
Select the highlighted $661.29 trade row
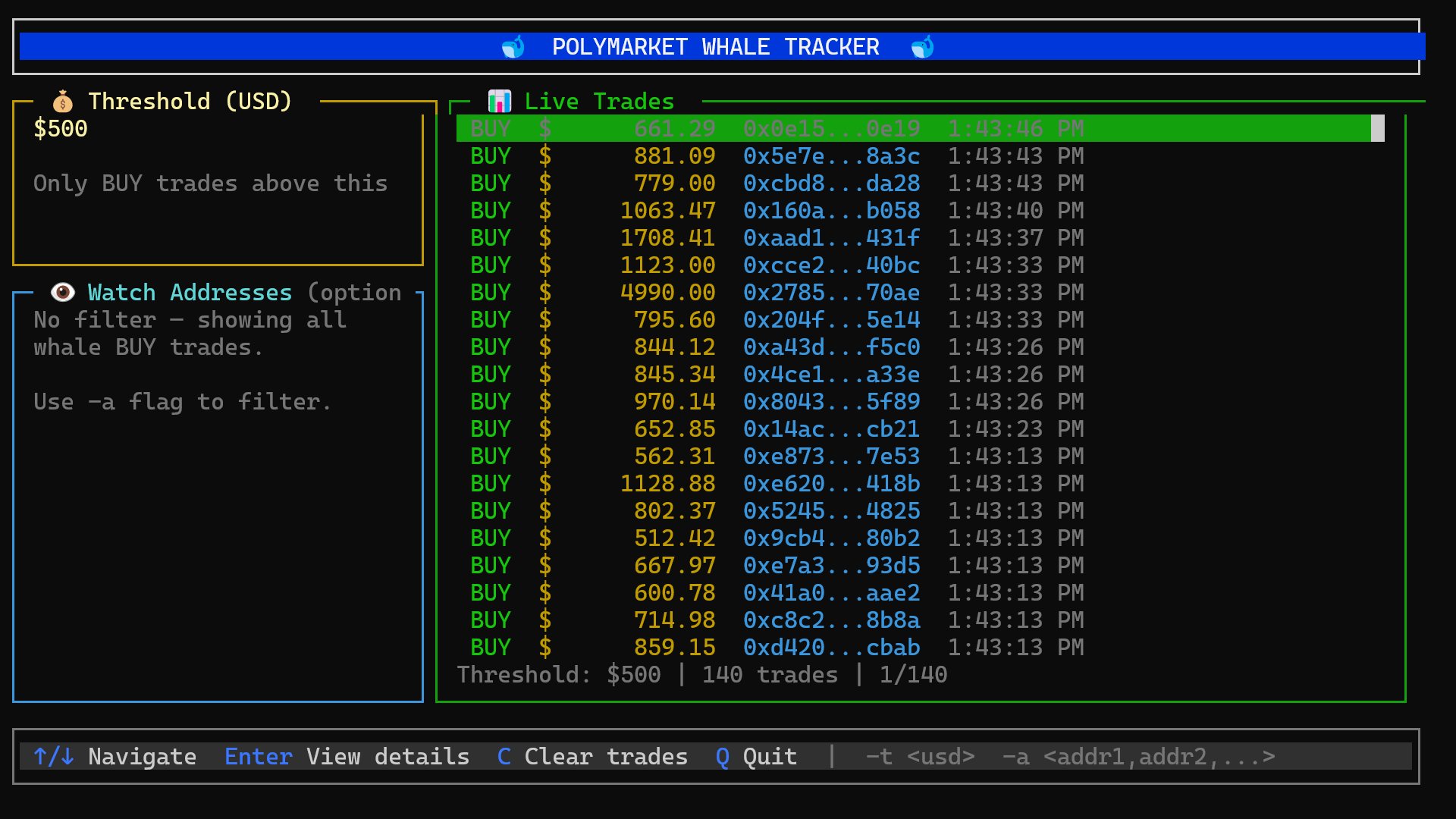(x=834, y=129)
